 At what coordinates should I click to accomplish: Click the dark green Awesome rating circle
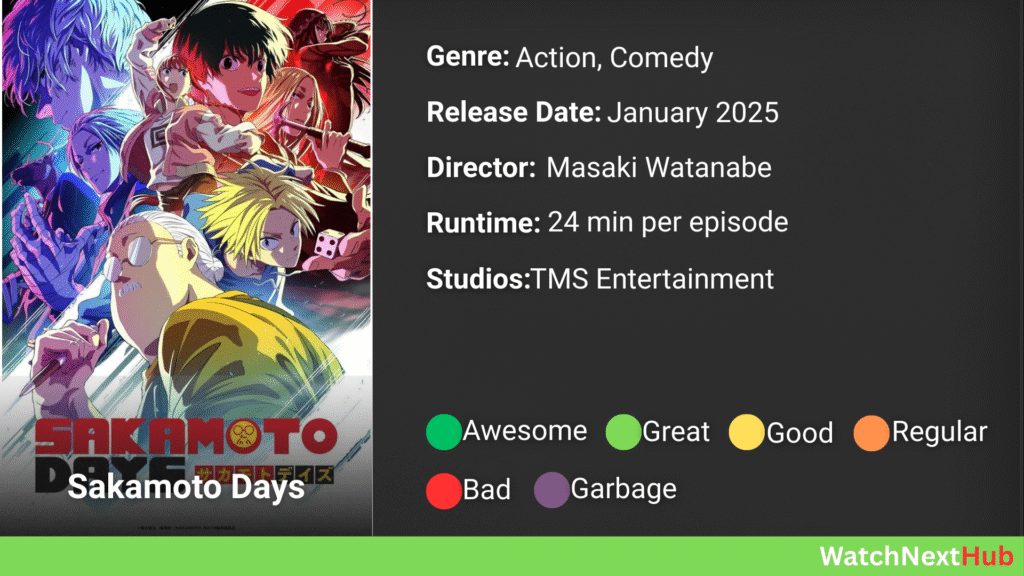(x=443, y=432)
